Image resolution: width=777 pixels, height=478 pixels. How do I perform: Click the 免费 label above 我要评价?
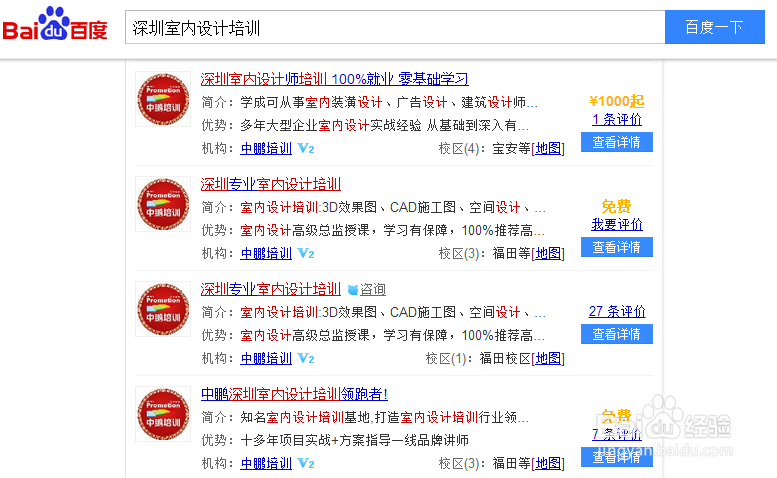[617, 206]
